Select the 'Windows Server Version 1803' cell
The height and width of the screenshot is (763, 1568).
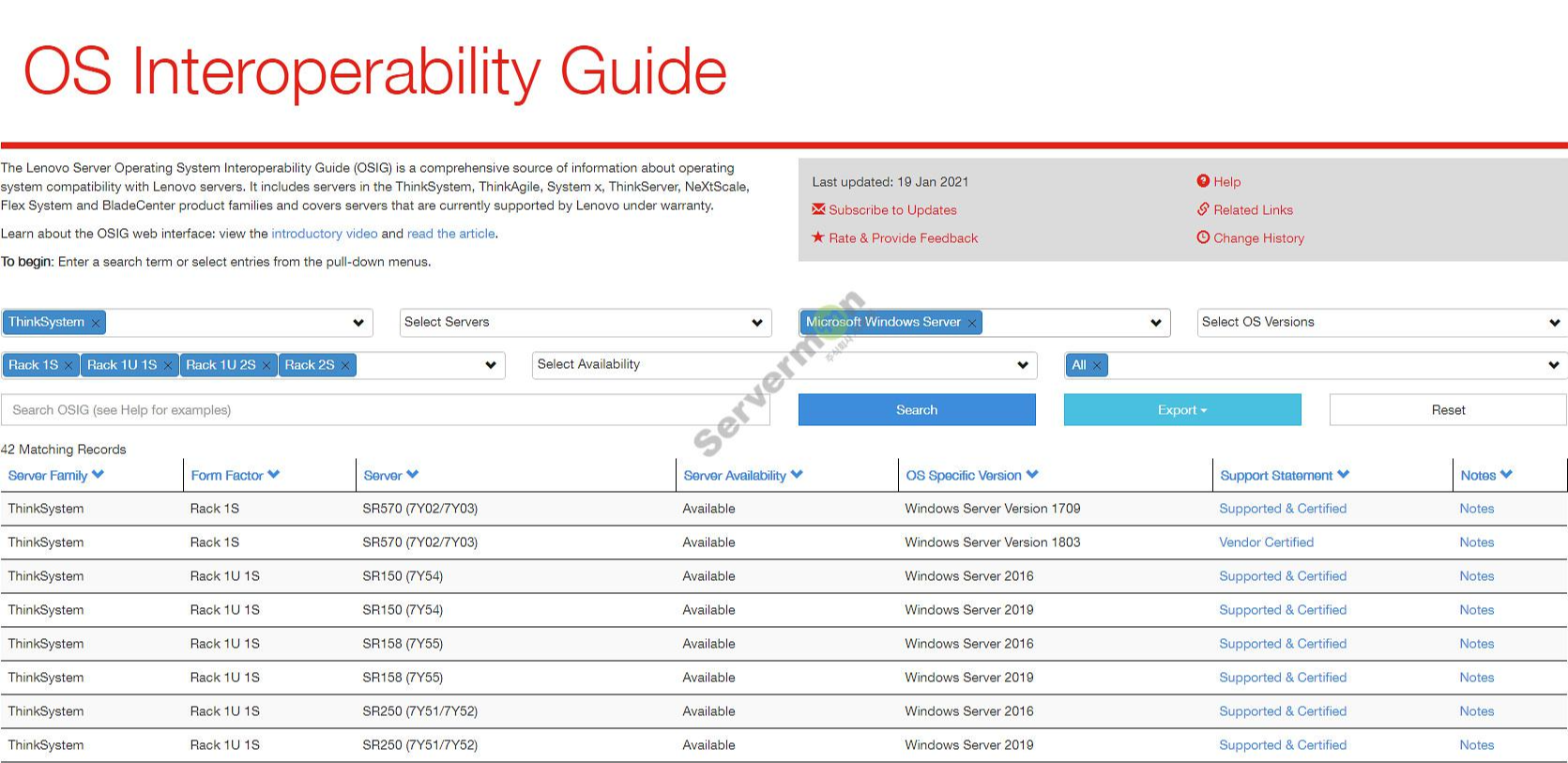[993, 542]
